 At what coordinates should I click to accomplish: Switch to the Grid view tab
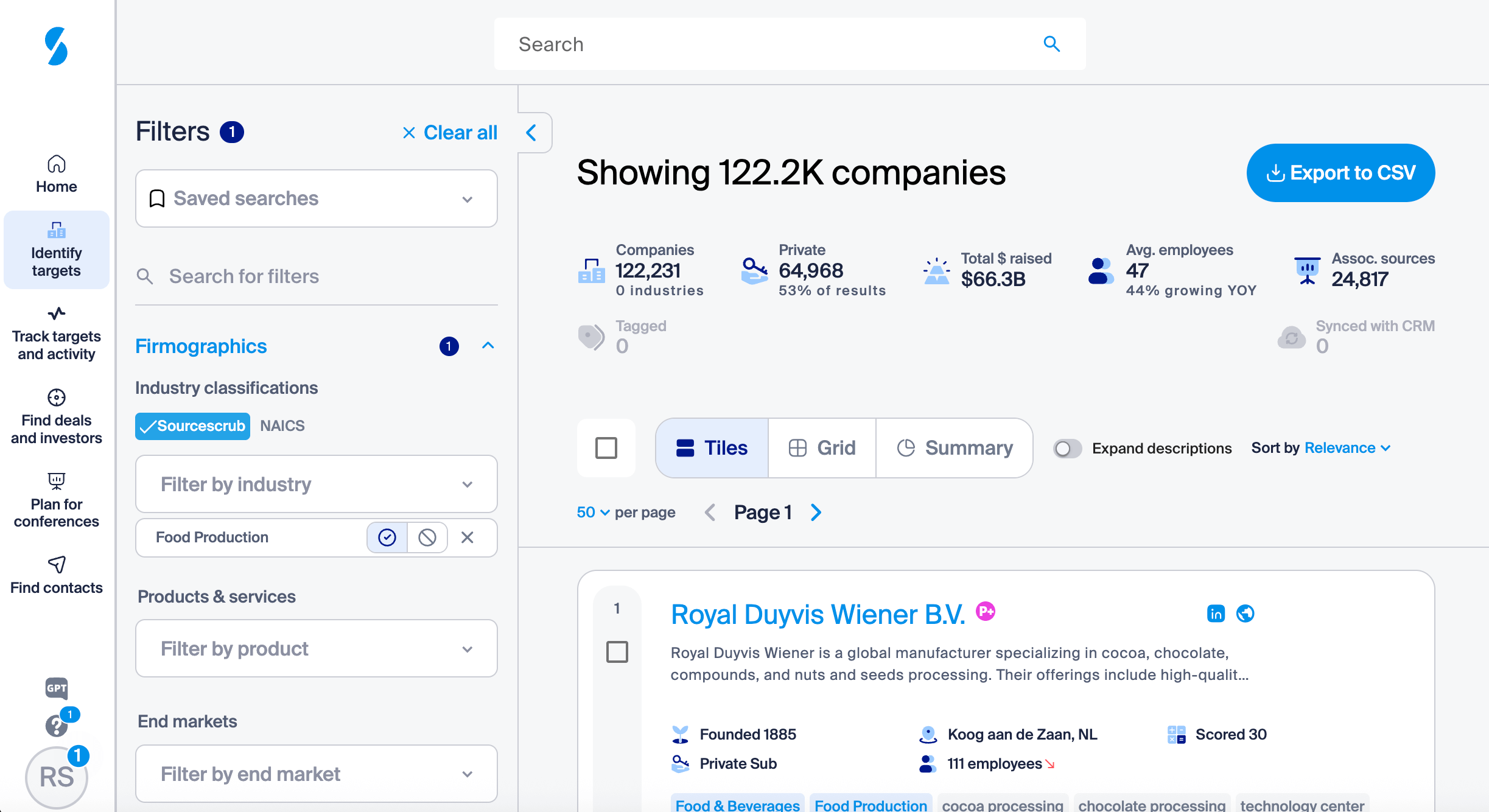click(x=822, y=449)
